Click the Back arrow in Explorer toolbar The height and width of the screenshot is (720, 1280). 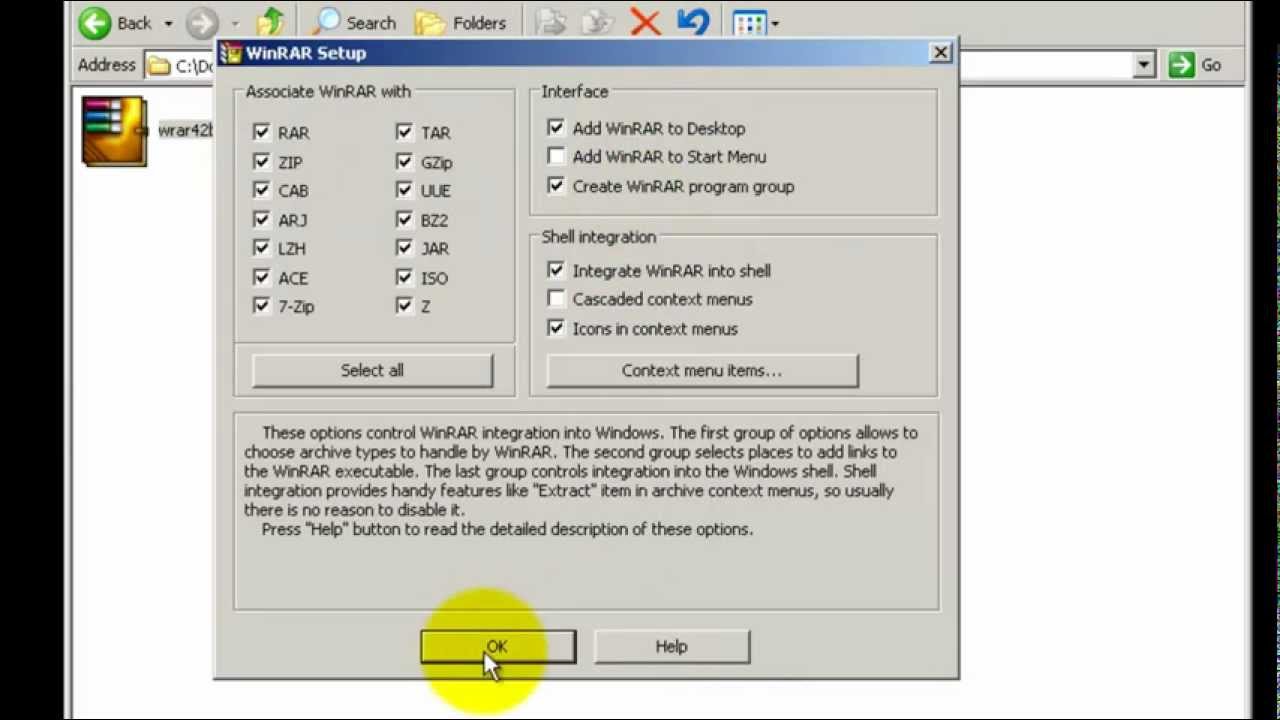pyautogui.click(x=95, y=23)
